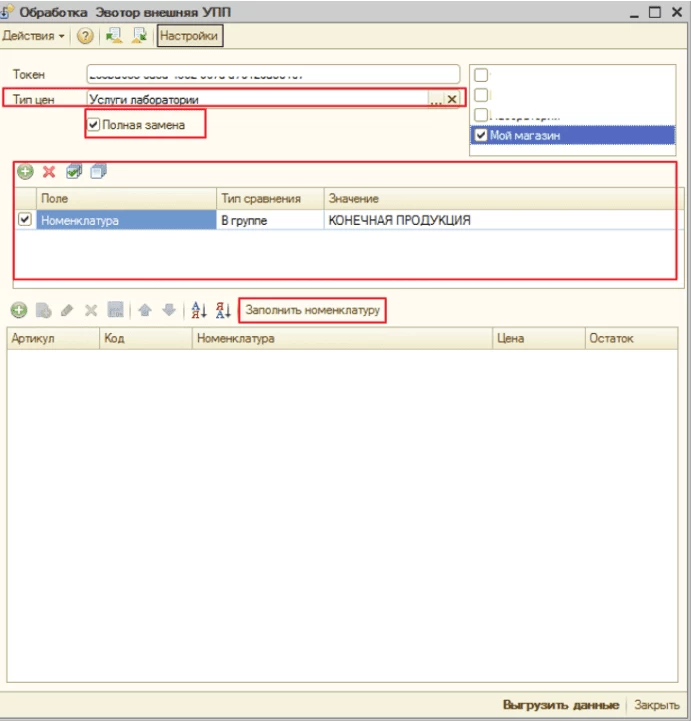Viewport: 691px width, 721px height.
Task: Open the Действия dropdown menu
Action: coord(34,36)
